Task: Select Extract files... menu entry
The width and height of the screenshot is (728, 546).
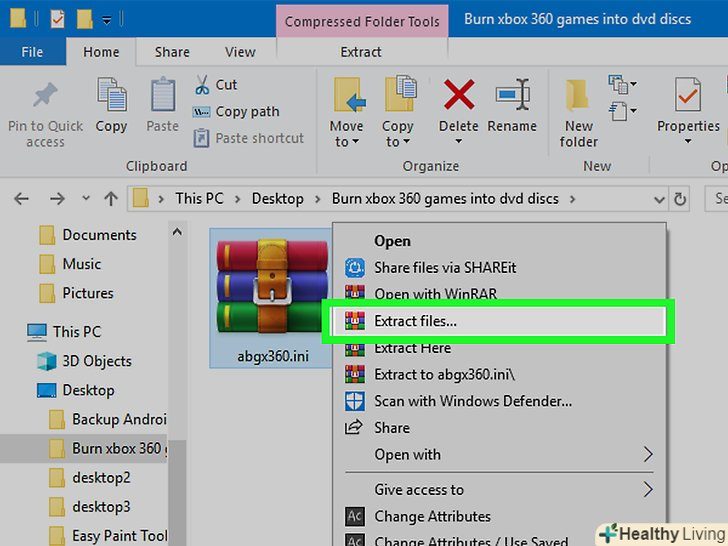Action: [x=500, y=321]
